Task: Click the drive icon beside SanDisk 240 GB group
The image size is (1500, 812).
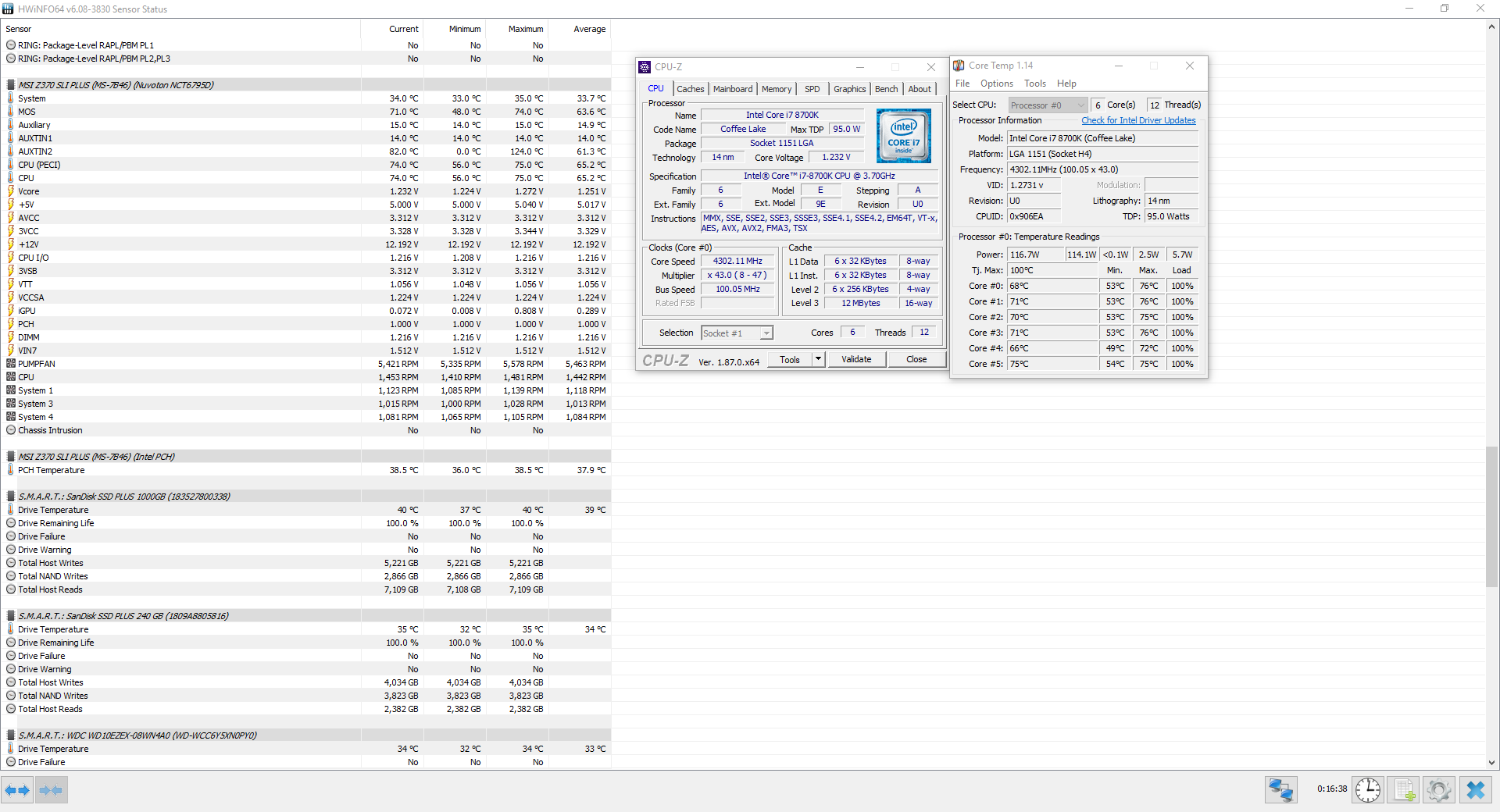Action: 11,616
